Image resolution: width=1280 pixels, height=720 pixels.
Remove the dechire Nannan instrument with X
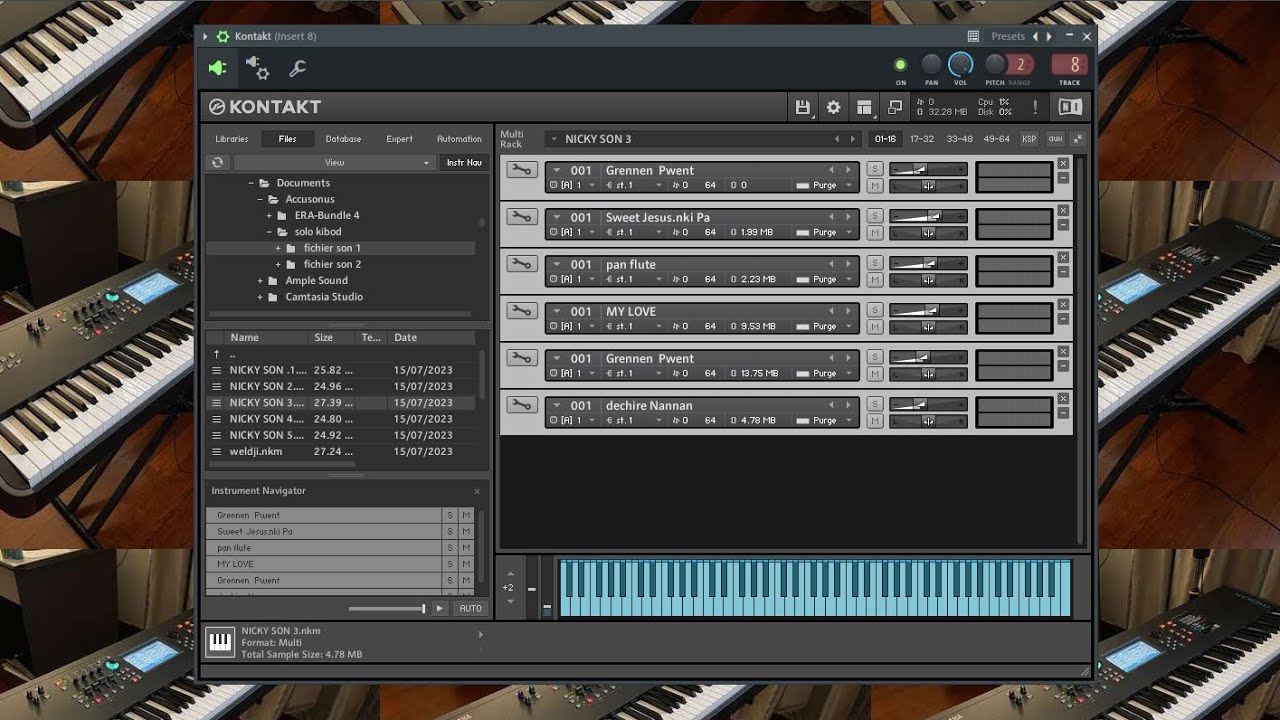pyautogui.click(x=1063, y=398)
